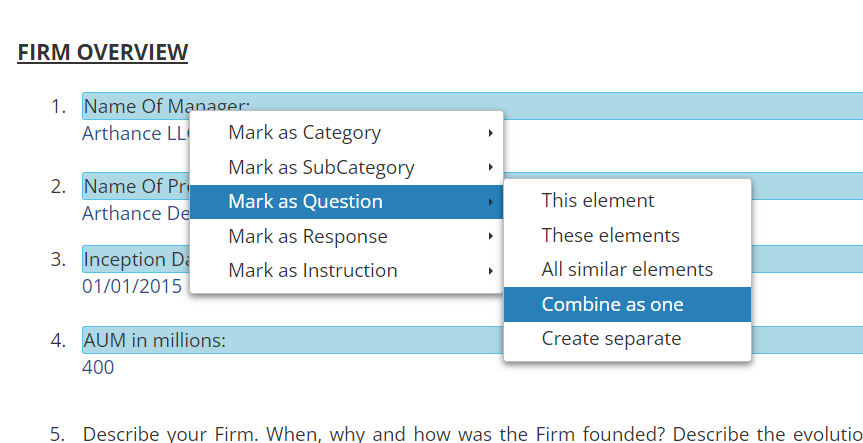Select Create separate option
The height and width of the screenshot is (443, 863).
click(x=611, y=339)
